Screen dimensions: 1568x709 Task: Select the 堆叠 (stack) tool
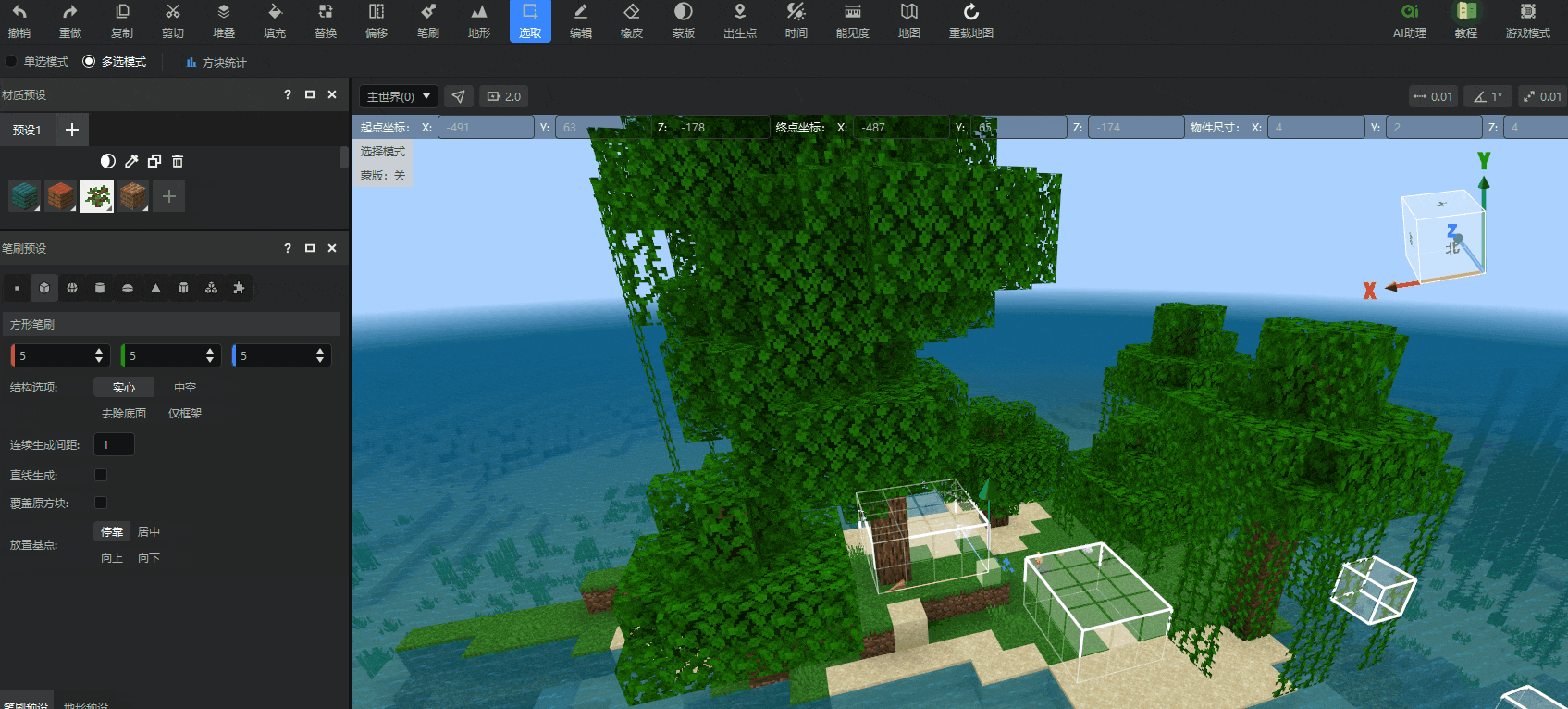coord(224,20)
